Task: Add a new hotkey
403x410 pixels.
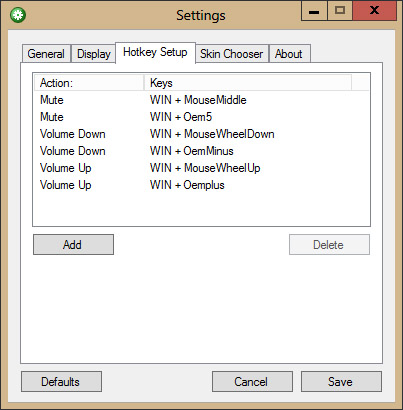Action: pyautogui.click(x=73, y=245)
